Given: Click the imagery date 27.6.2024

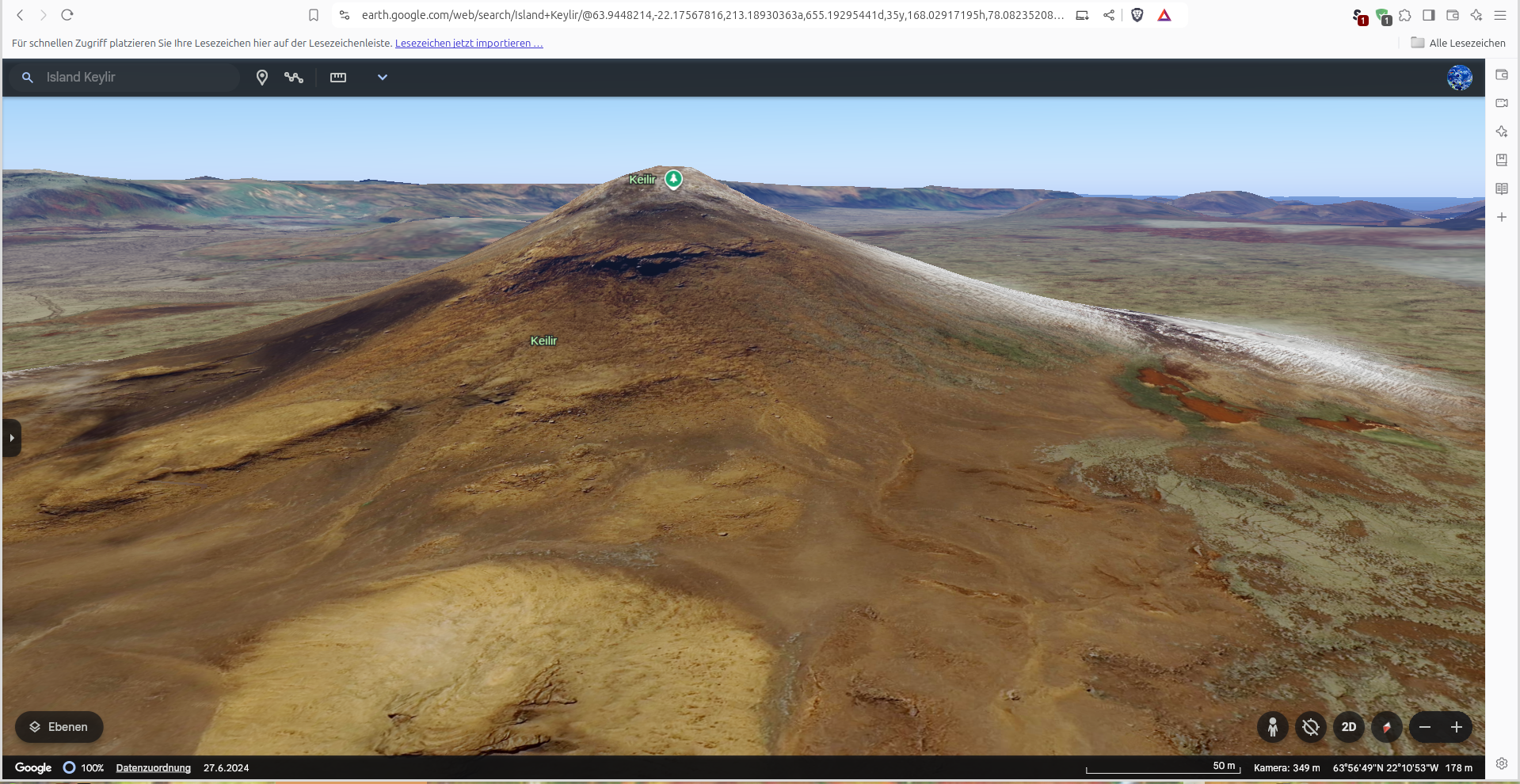Looking at the screenshot, I should (x=227, y=768).
